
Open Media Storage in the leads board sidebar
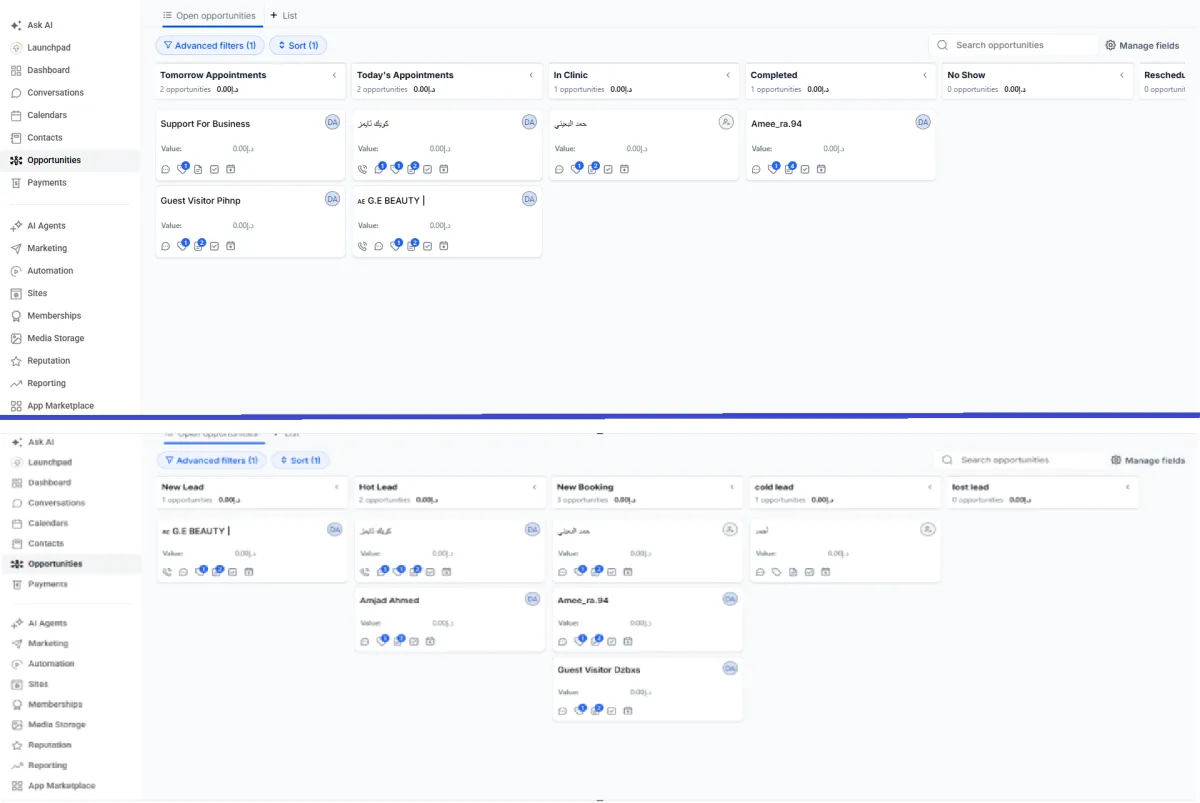pos(57,724)
